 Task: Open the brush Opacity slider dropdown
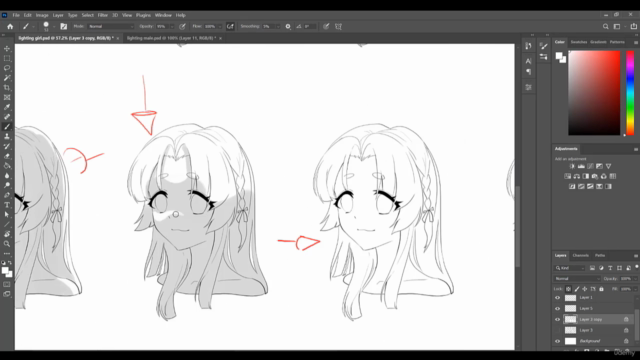tap(172, 27)
